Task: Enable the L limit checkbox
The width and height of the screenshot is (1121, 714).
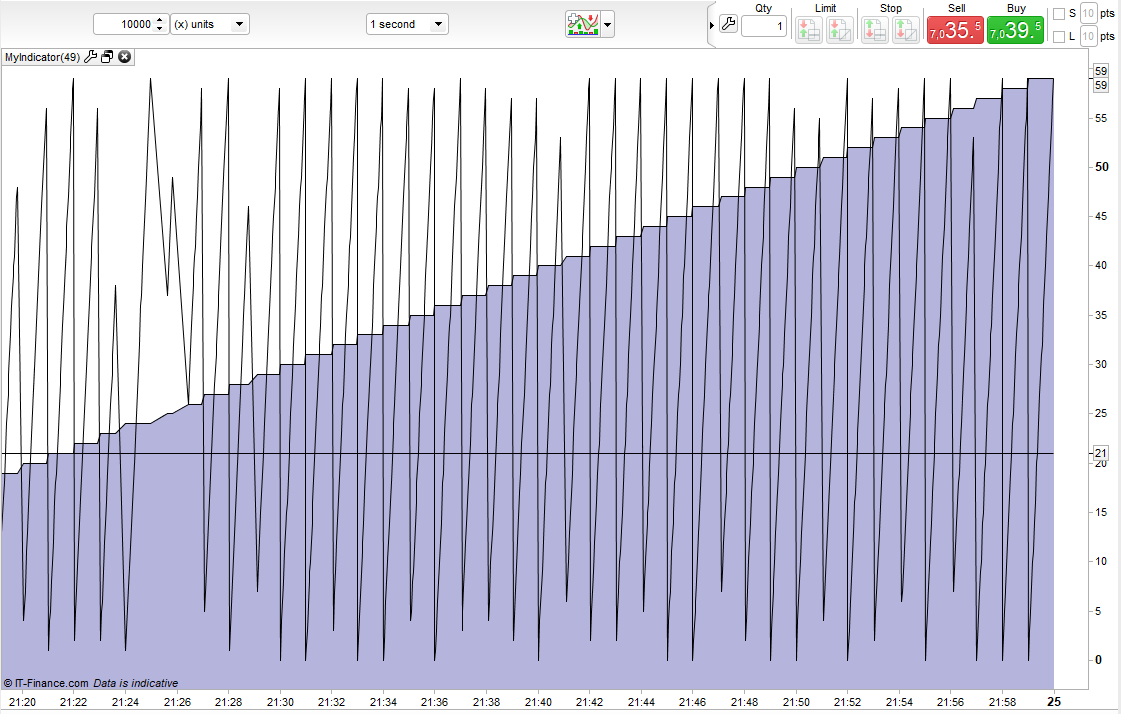Action: coord(1059,36)
